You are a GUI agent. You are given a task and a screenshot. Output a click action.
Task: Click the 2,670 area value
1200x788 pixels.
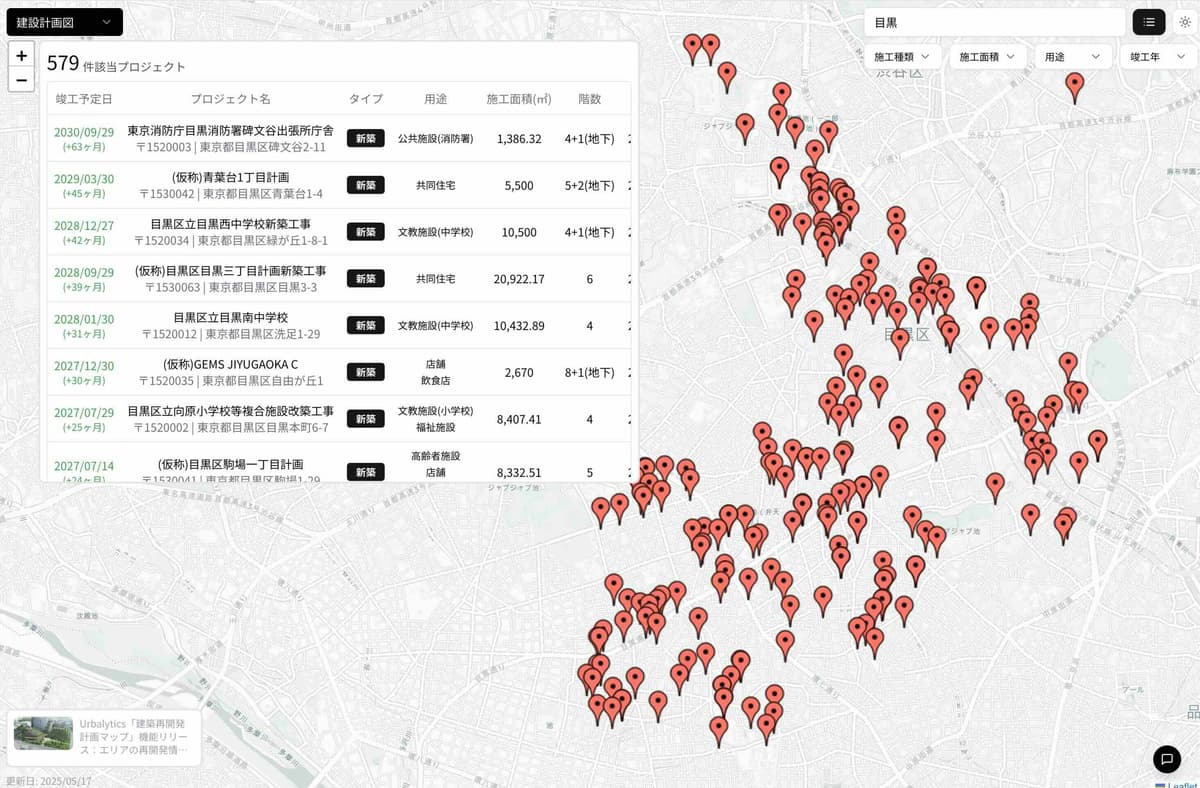pyautogui.click(x=519, y=372)
